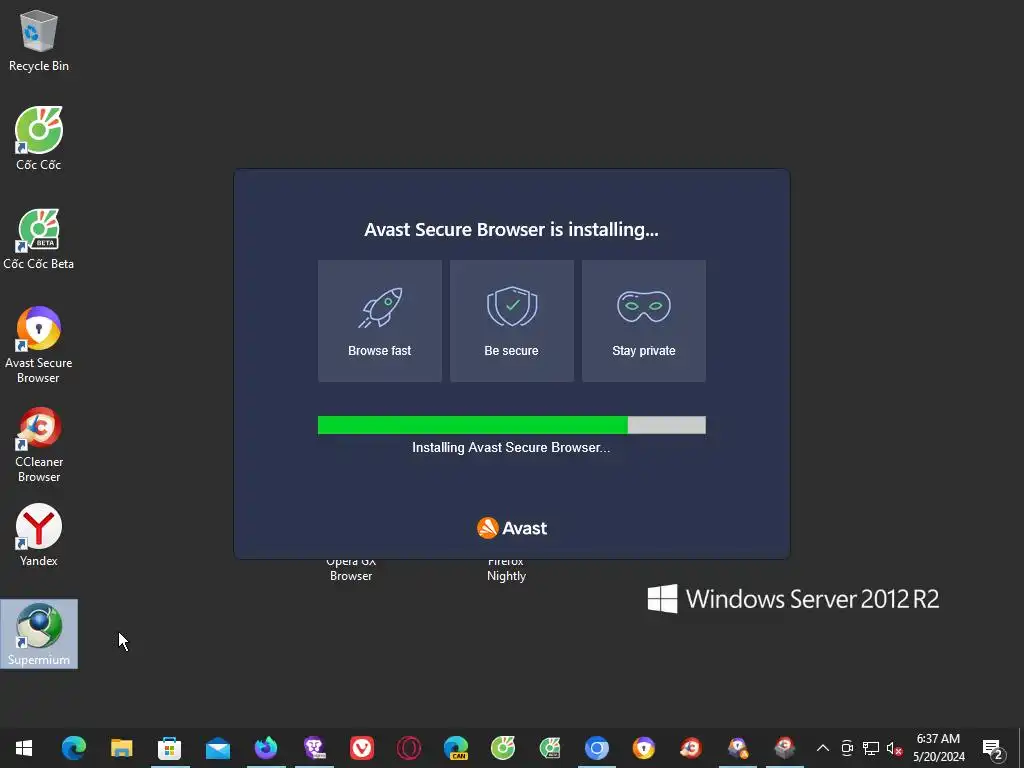Open Microsoft Store from the taskbar
Screen dimensions: 1024x768
(170, 748)
